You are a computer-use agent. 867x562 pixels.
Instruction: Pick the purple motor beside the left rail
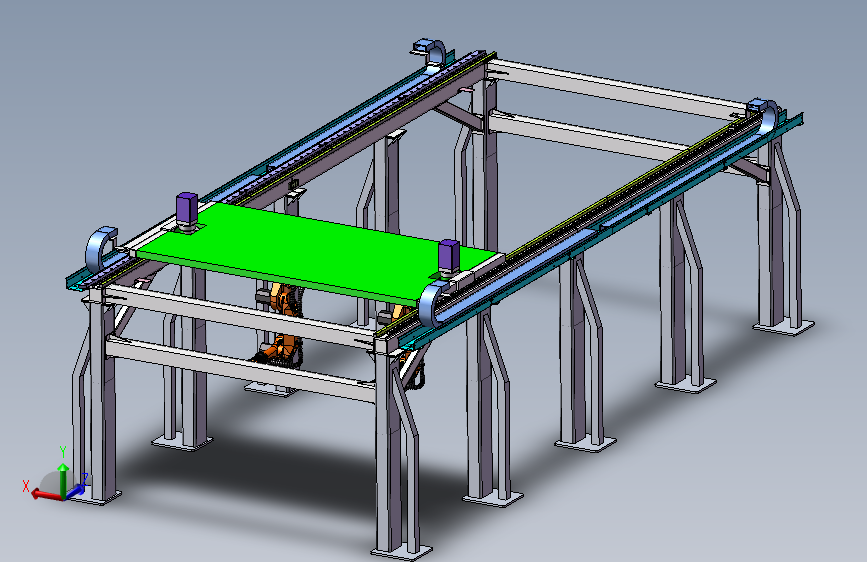(x=187, y=209)
